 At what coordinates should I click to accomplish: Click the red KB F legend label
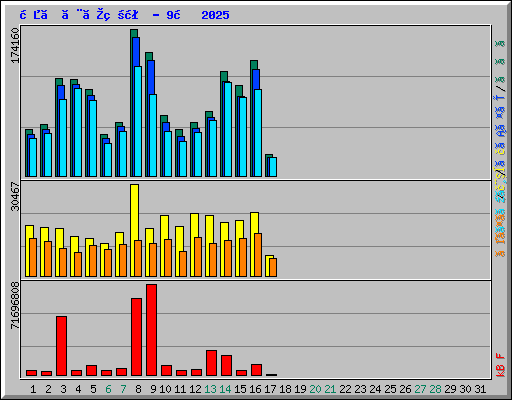[x=500, y=365]
